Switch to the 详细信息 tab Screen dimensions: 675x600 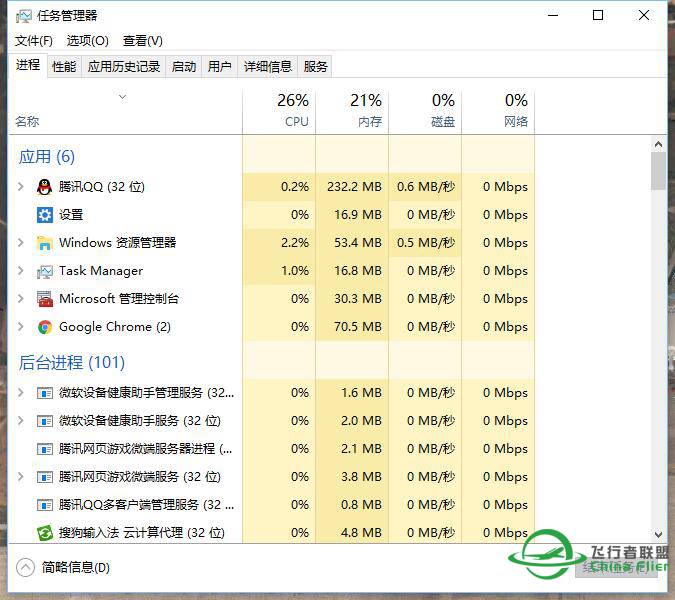tap(268, 67)
